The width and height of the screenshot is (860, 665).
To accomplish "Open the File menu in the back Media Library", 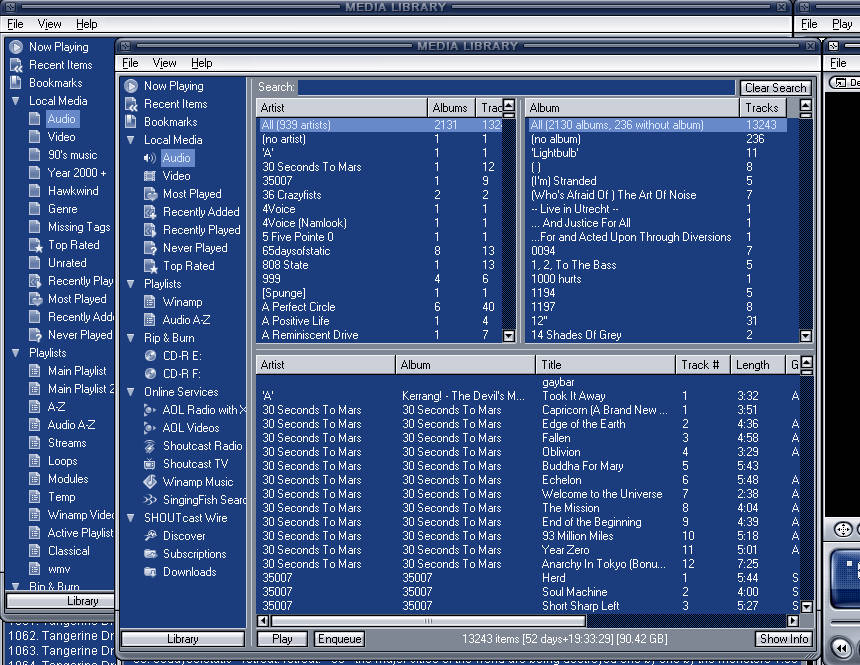I will pyautogui.click(x=15, y=24).
